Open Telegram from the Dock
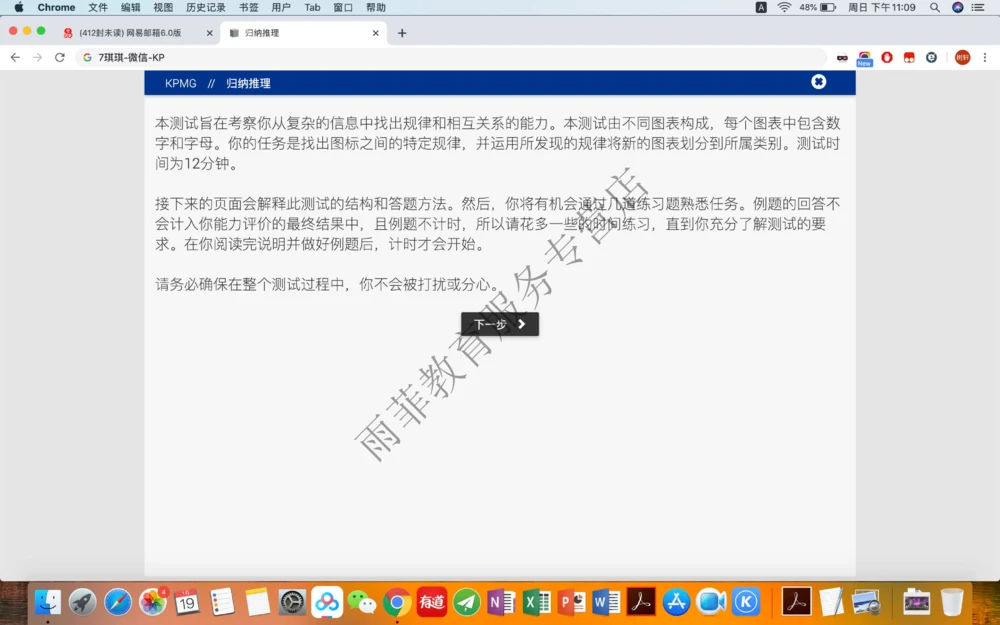The image size is (1000, 625). [x=466, y=602]
